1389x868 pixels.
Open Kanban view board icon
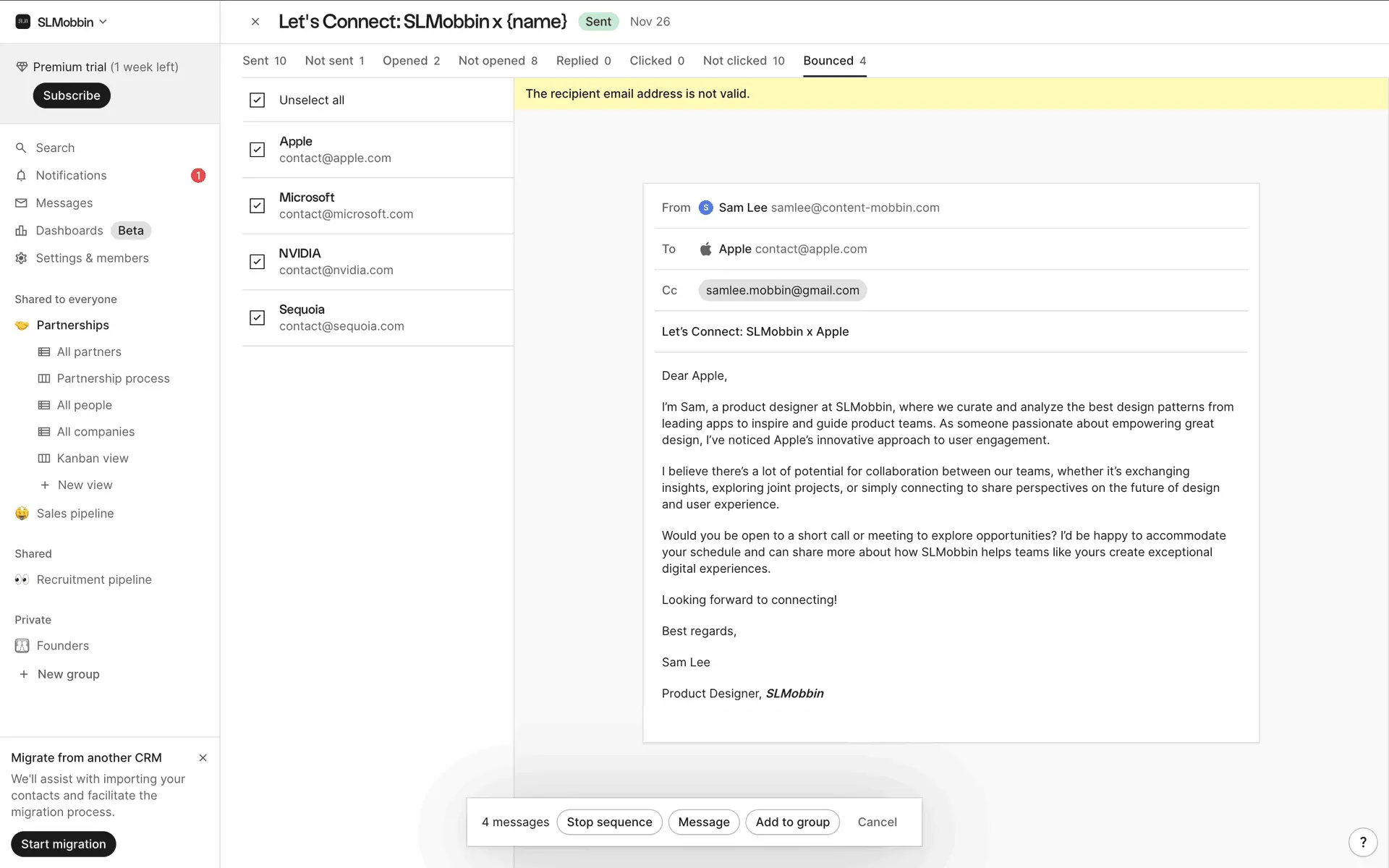pos(44,459)
